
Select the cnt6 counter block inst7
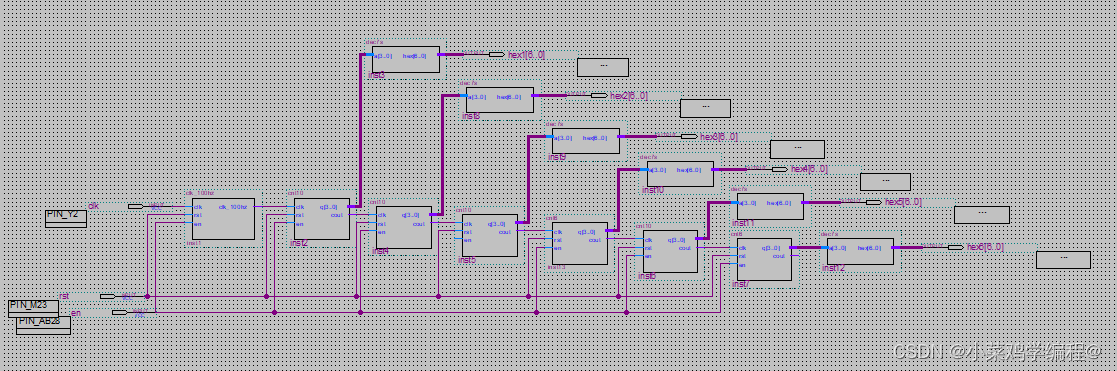(x=764, y=259)
